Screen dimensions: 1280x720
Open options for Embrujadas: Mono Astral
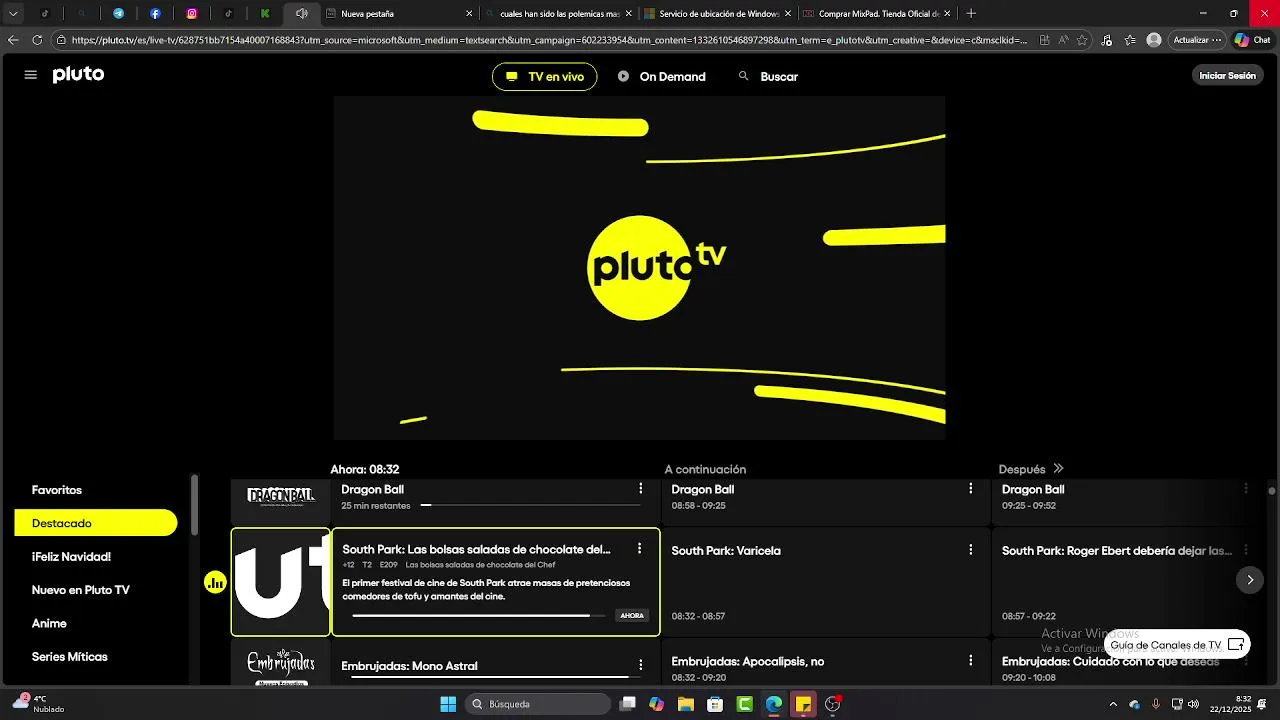[x=641, y=665]
